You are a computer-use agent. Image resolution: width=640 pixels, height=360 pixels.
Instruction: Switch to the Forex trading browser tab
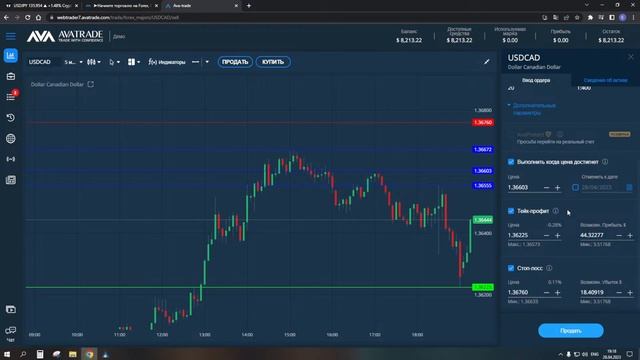(121, 6)
